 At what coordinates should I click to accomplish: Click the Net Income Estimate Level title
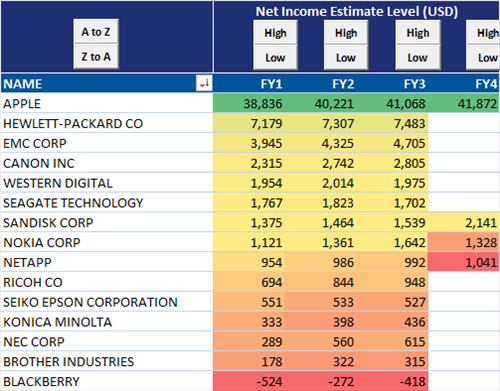357,11
